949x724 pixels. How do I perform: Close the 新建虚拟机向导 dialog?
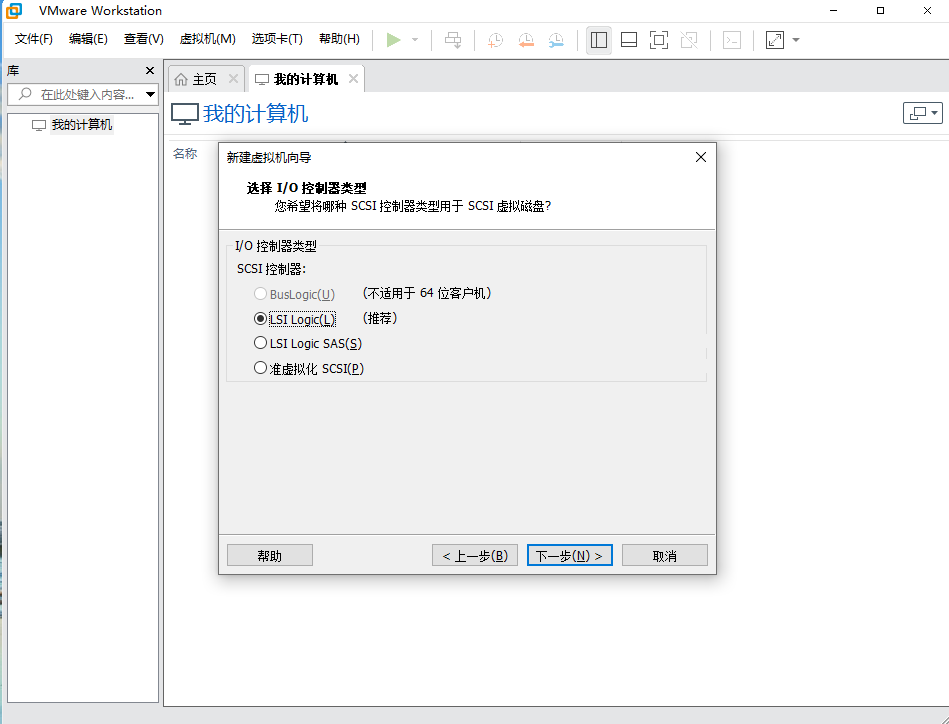tap(701, 157)
